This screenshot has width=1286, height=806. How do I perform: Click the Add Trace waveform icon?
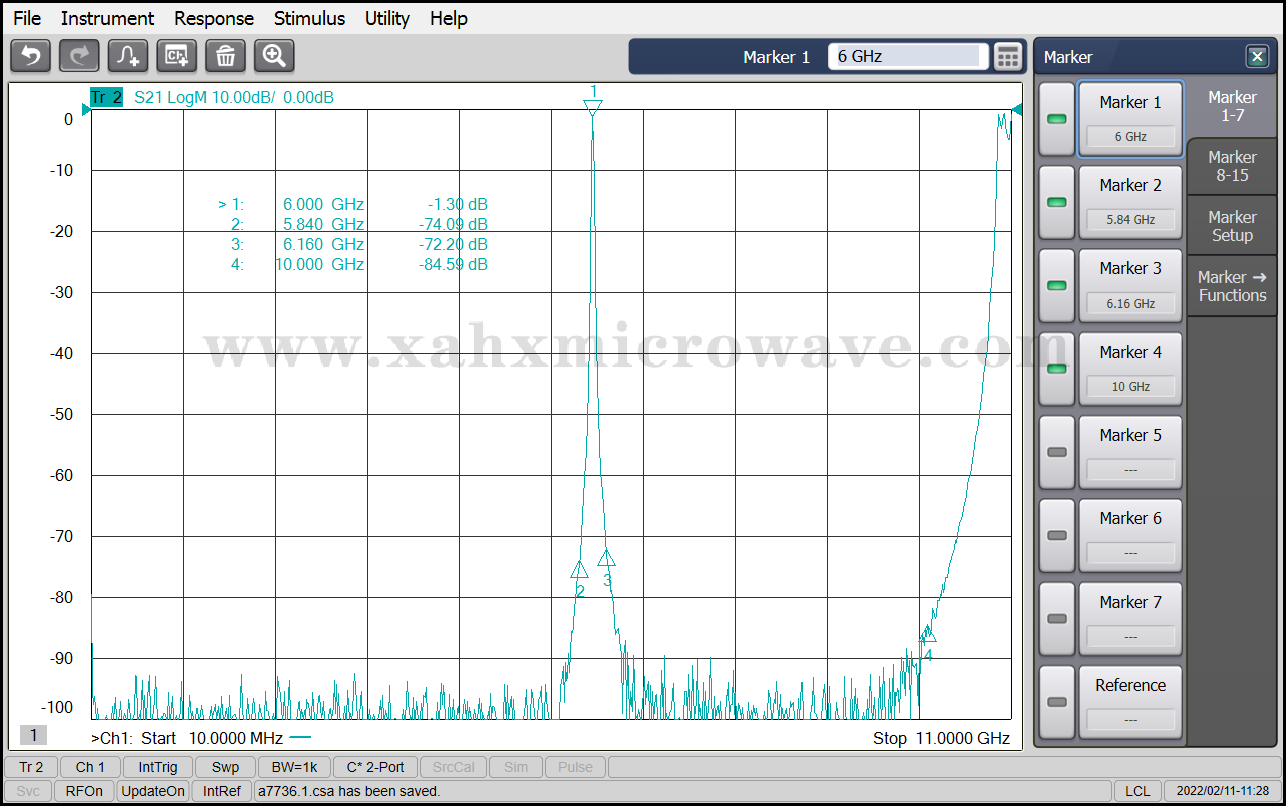click(x=128, y=56)
